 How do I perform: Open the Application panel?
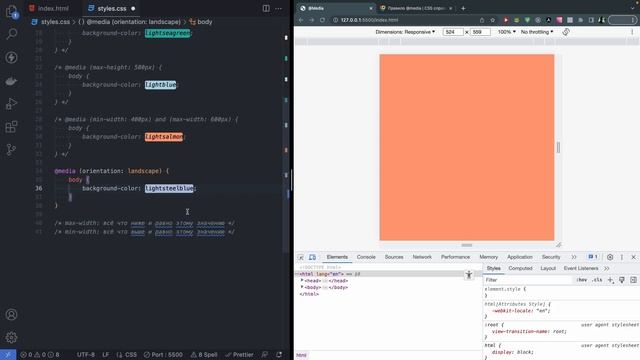pos(520,257)
